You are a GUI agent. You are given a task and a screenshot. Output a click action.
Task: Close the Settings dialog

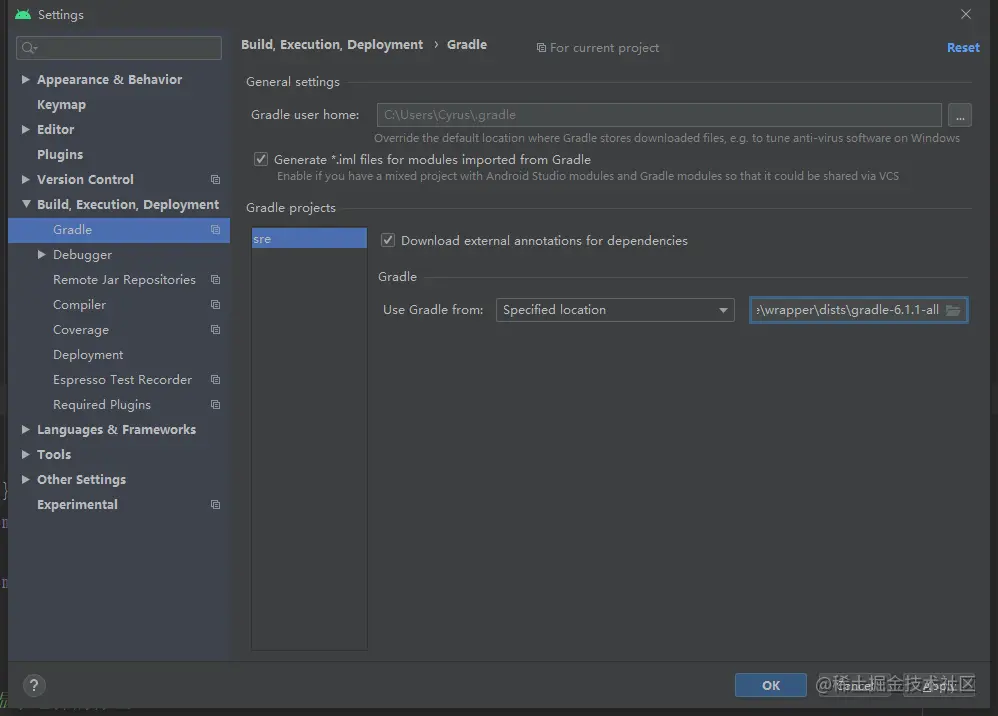966,14
